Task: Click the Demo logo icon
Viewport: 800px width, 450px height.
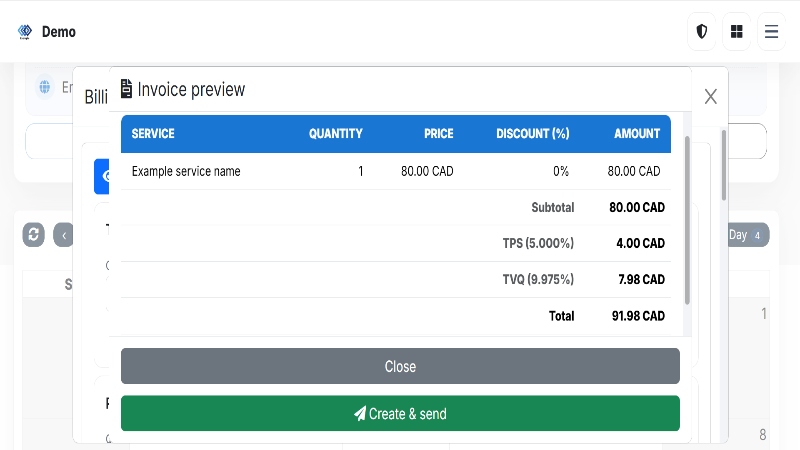Action: [x=25, y=32]
